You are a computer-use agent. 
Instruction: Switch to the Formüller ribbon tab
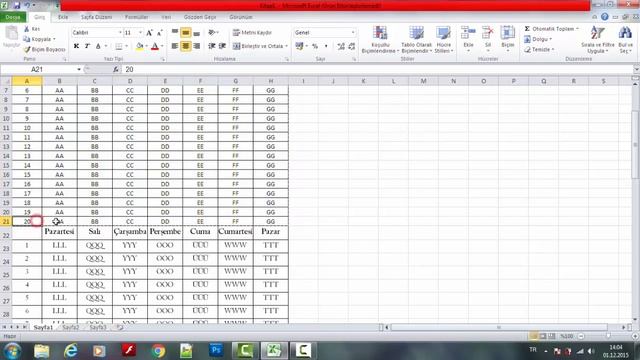[x=136, y=17]
